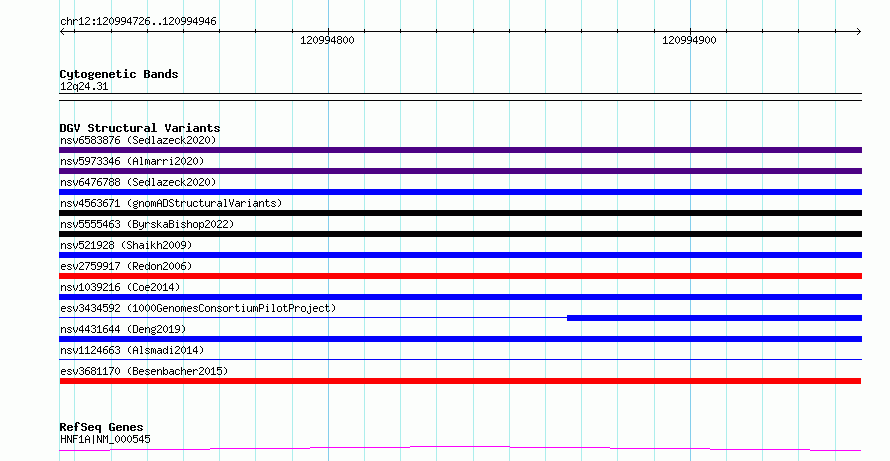Viewport: 890px width, 461px height.
Task: Click the nsv6583876 (Sedlazeck2020) variant label
Action: pyautogui.click(x=138, y=140)
